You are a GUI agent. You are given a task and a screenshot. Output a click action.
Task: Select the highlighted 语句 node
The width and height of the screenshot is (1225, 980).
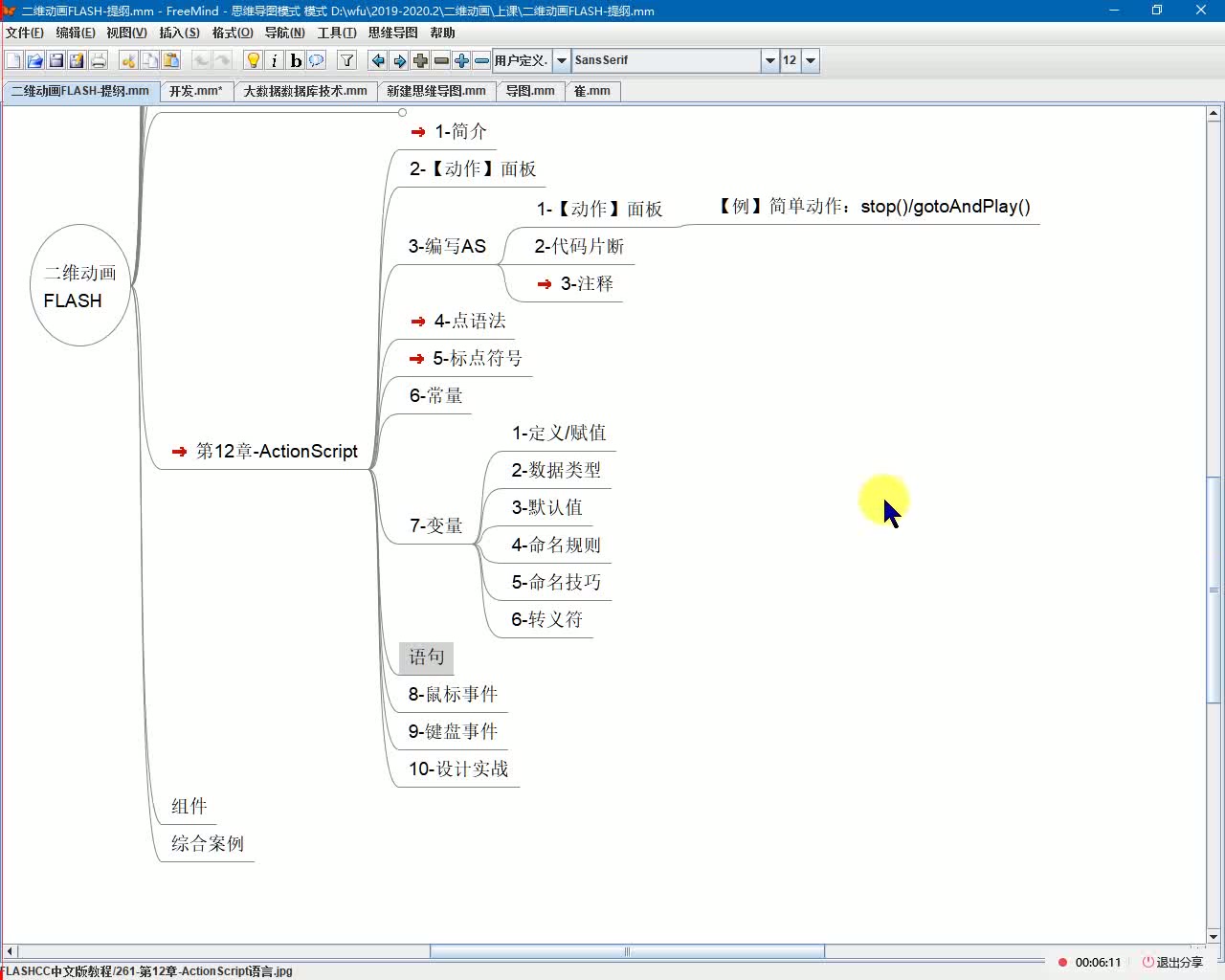point(426,657)
